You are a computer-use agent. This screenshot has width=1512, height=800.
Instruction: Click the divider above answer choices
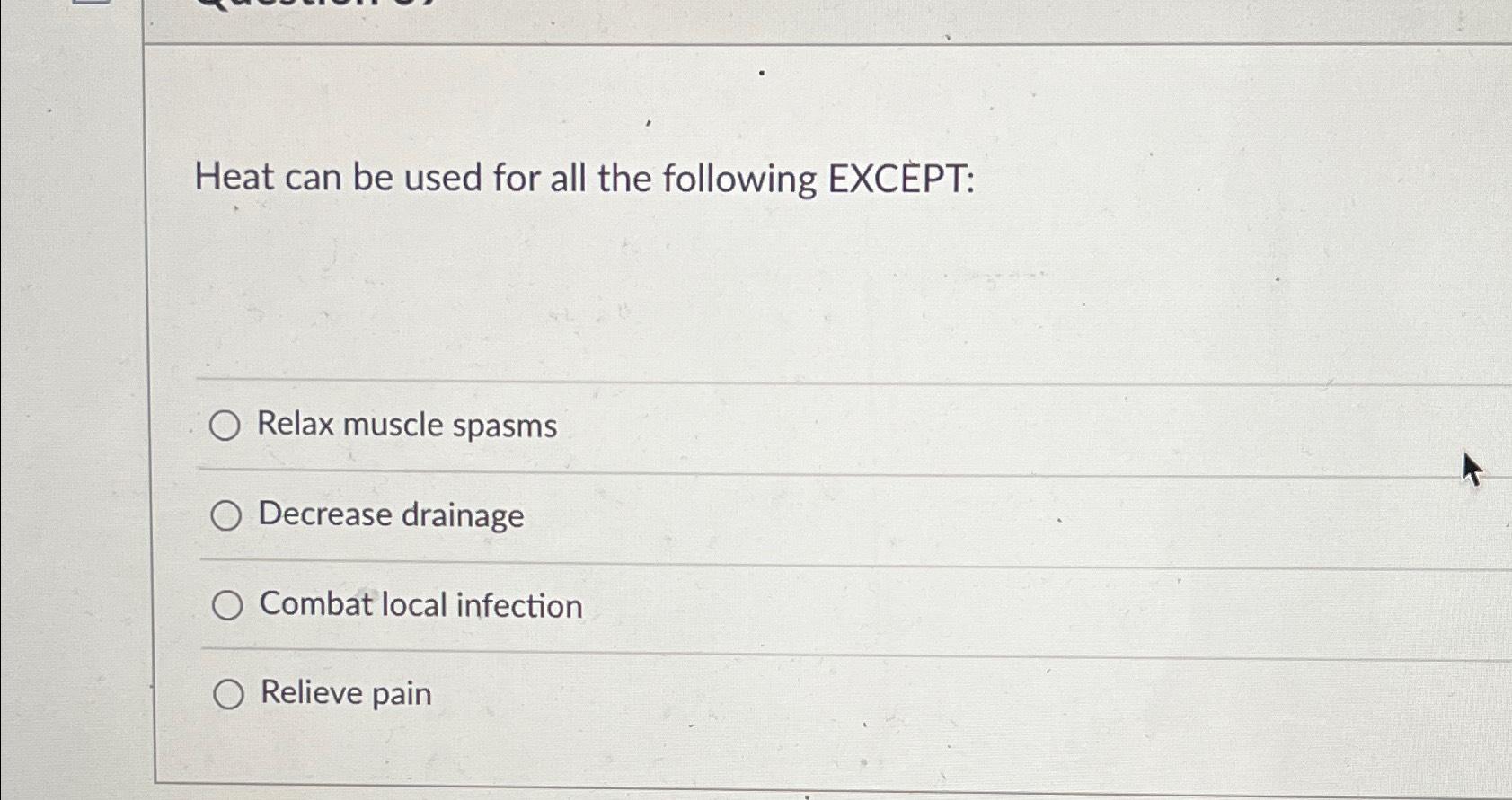click(629, 381)
